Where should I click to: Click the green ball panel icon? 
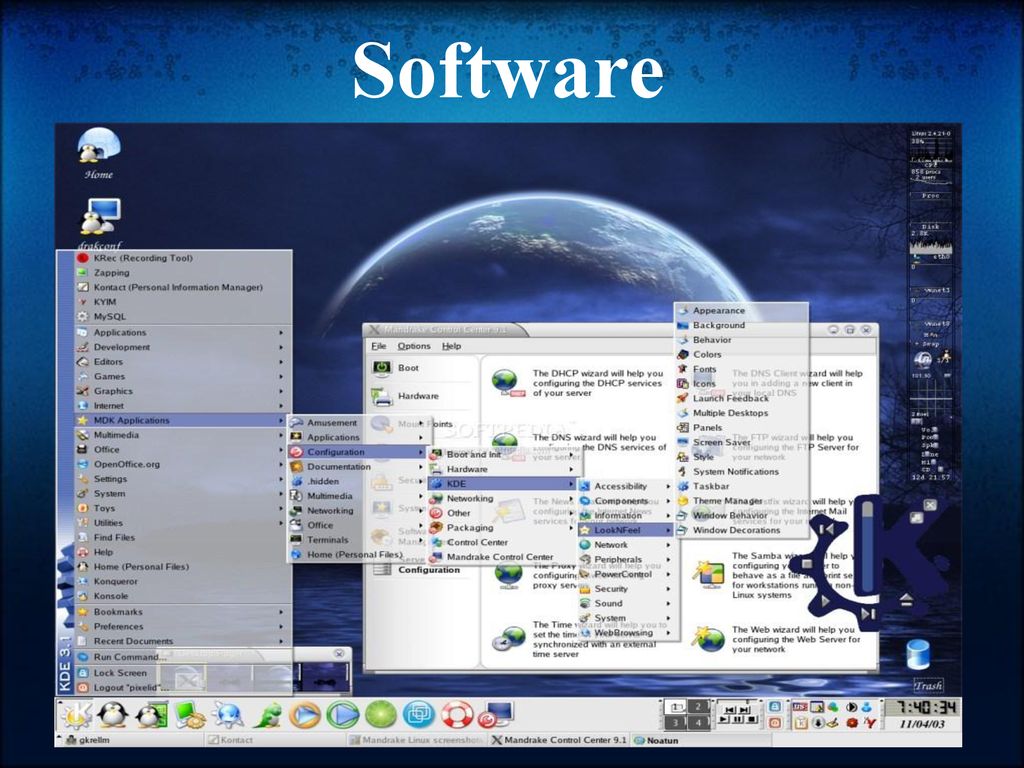(381, 714)
